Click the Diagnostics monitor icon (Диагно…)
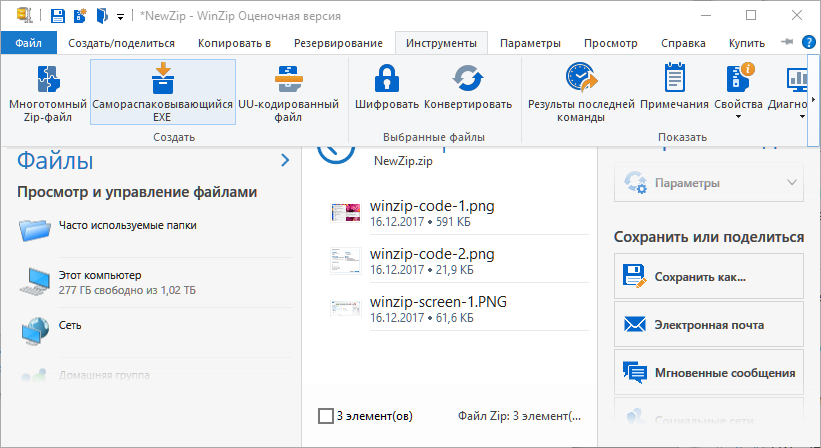 pos(796,79)
